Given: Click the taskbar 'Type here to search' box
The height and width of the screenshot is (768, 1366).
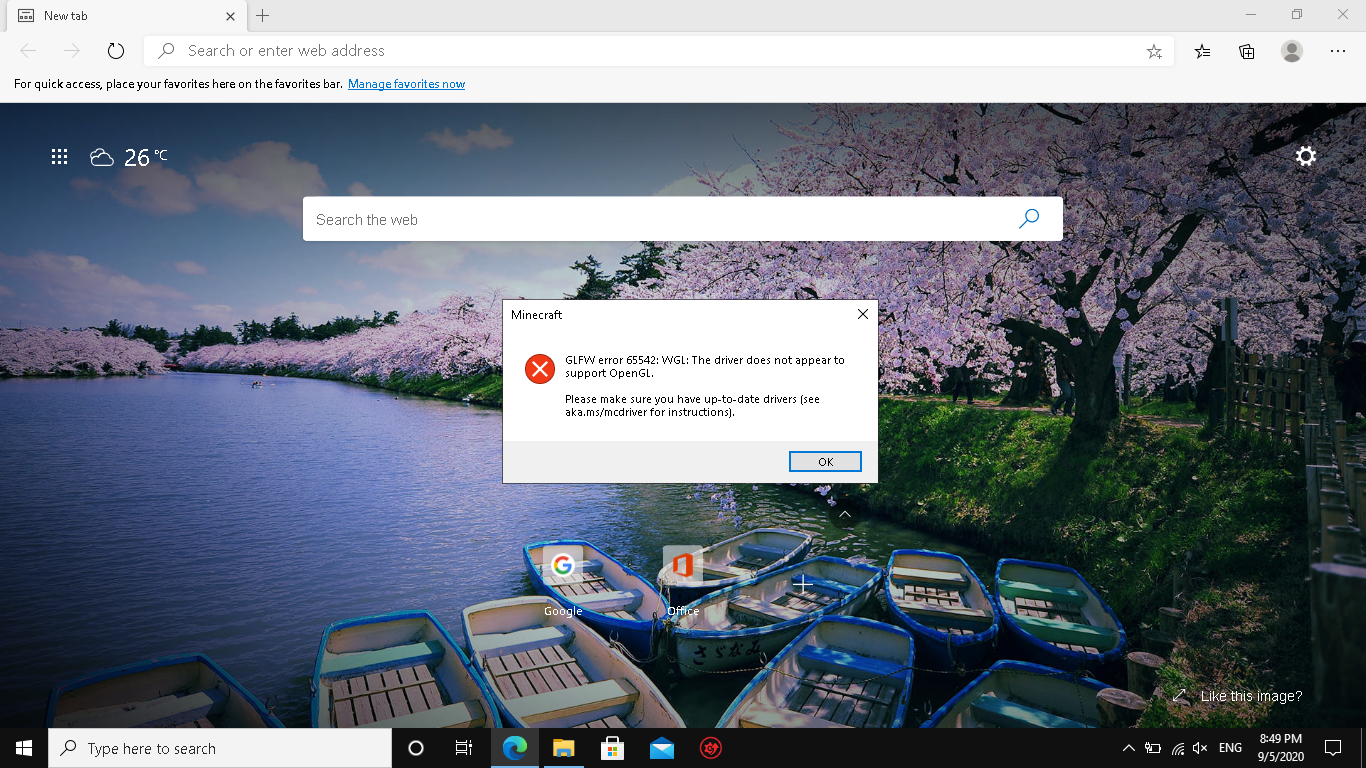Looking at the screenshot, I should [x=220, y=748].
